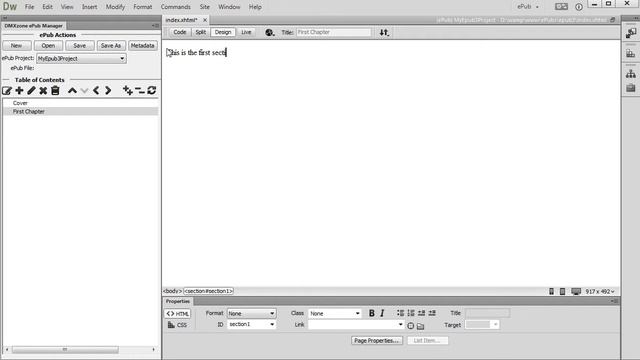Switch to Design view
The width and height of the screenshot is (640, 360).
[223, 32]
